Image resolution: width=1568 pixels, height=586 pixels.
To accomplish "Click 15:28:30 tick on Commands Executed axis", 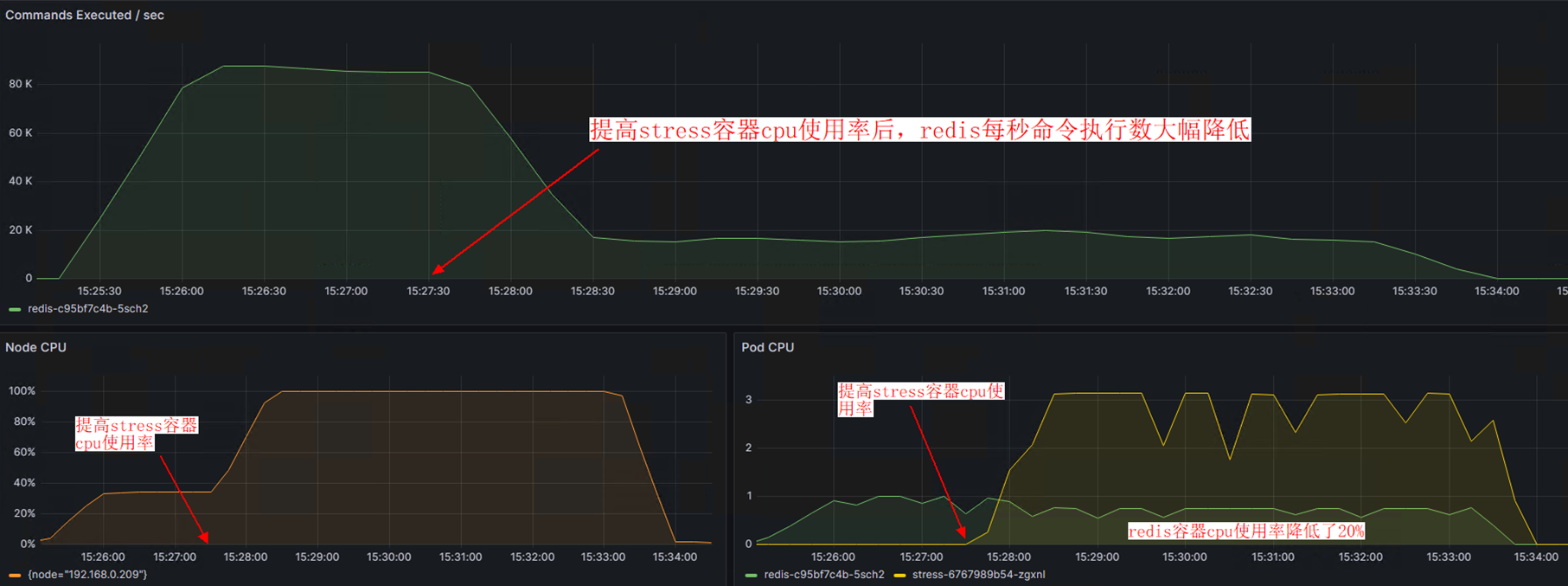I will point(592,291).
